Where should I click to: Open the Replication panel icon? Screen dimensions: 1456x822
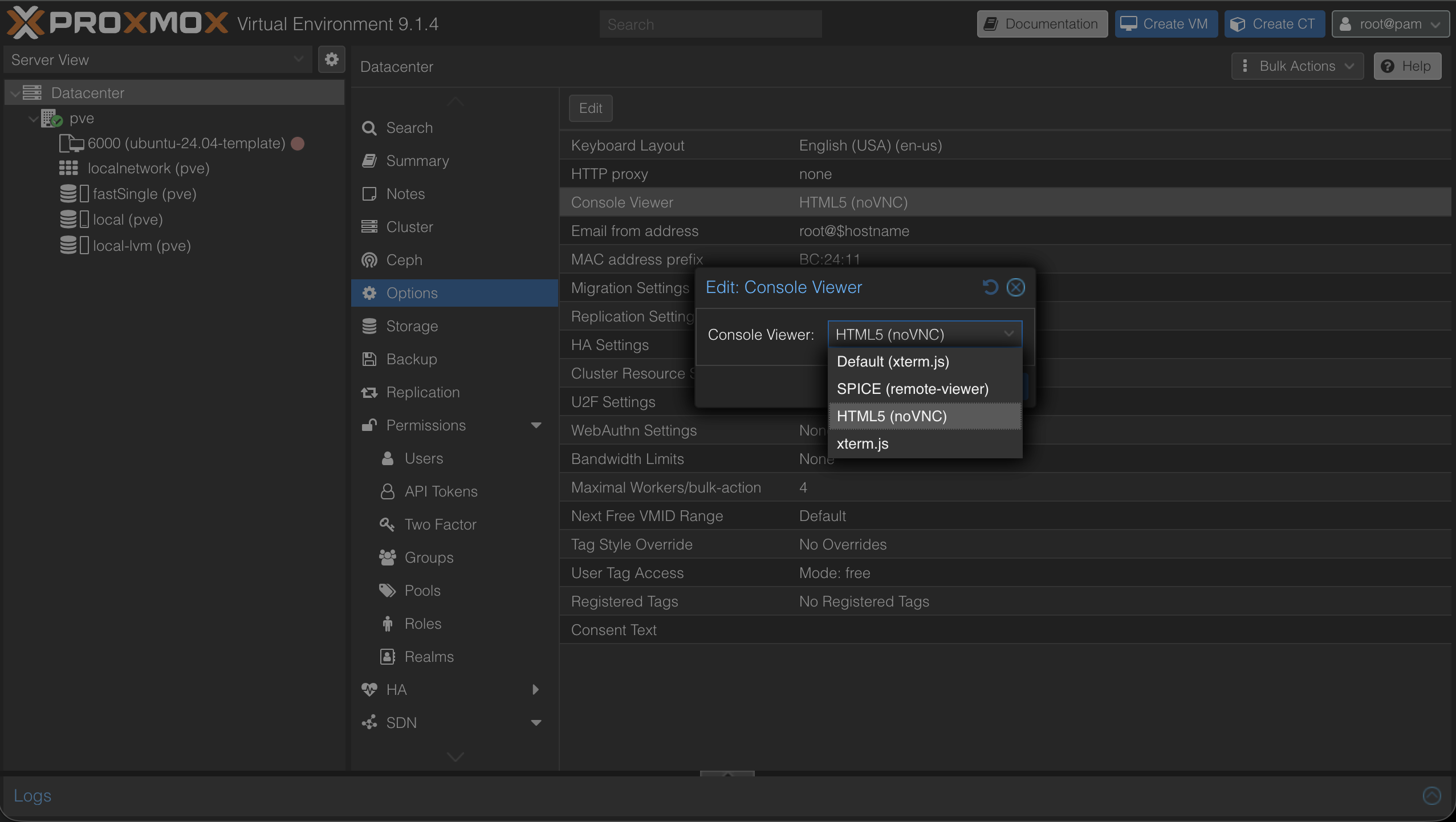(369, 392)
